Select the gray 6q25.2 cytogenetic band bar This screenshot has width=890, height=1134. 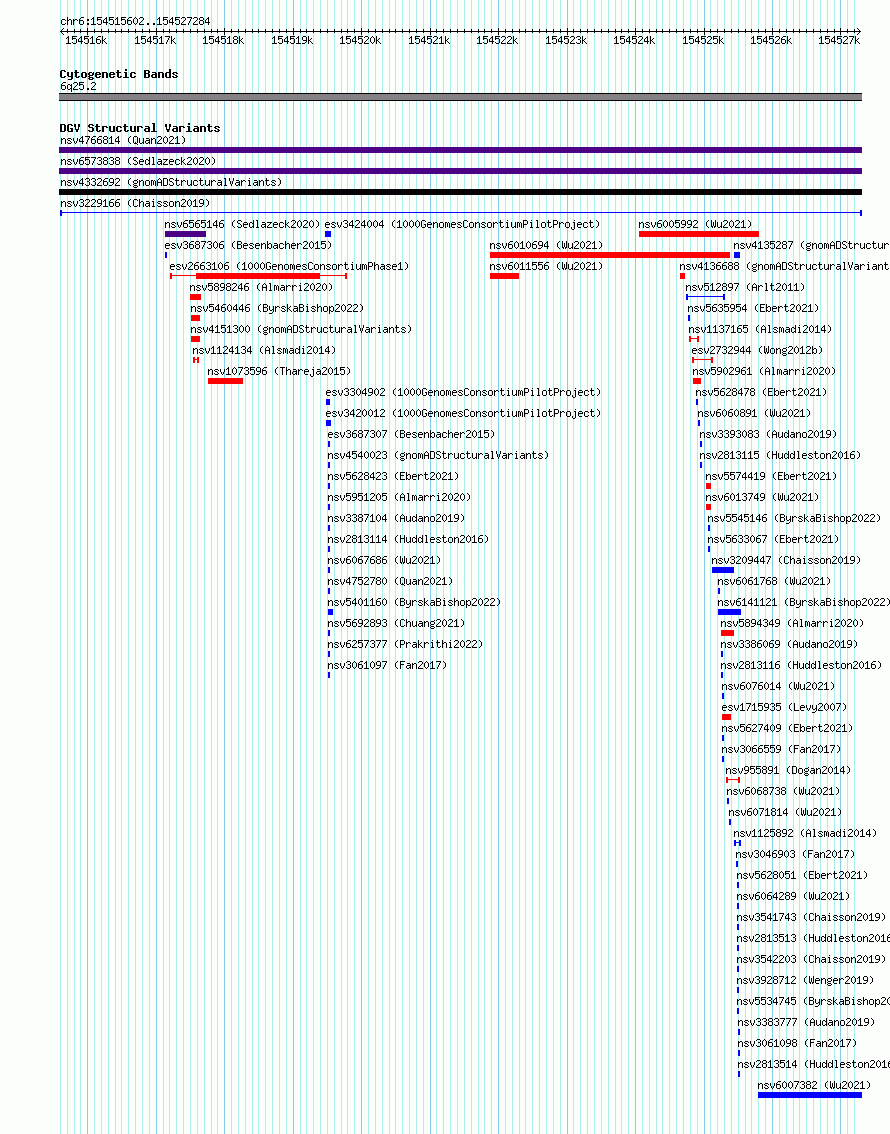tap(461, 97)
